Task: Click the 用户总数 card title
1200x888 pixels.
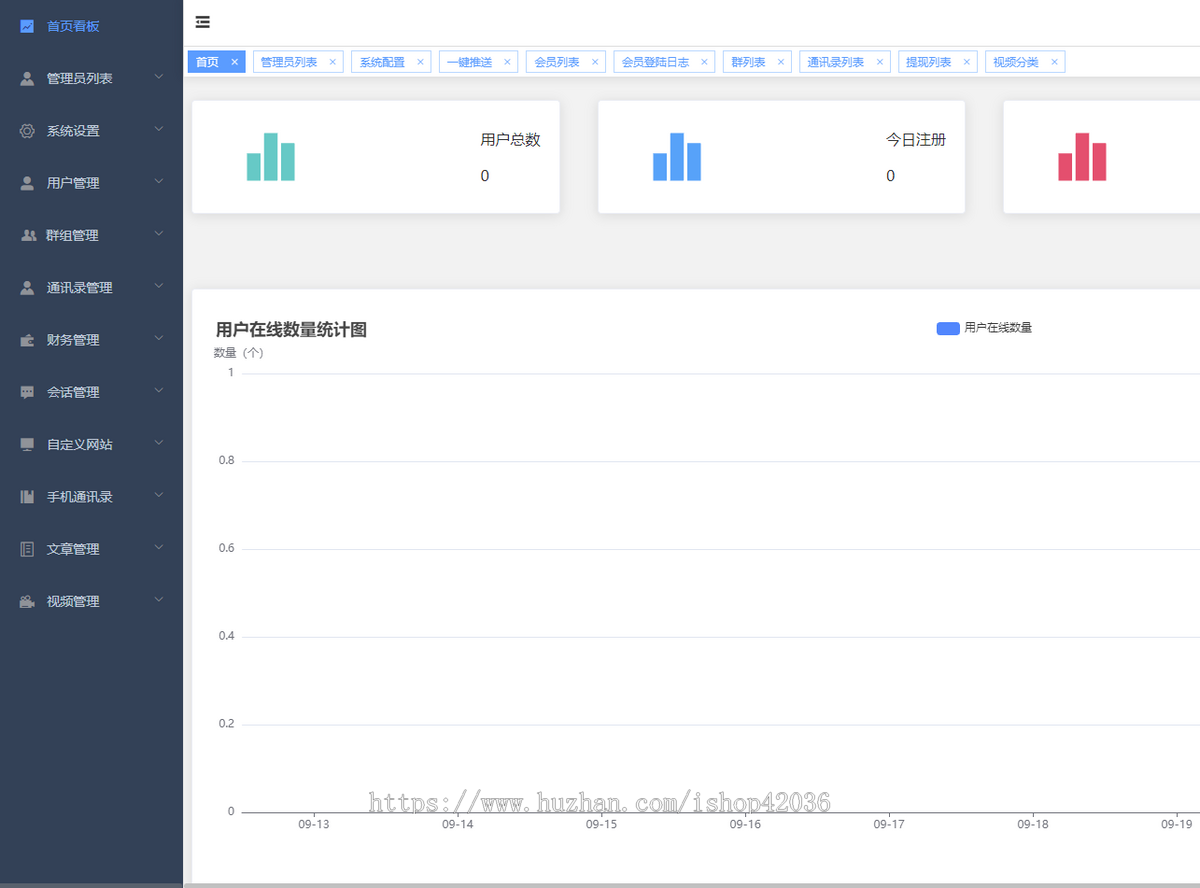Action: [x=510, y=140]
